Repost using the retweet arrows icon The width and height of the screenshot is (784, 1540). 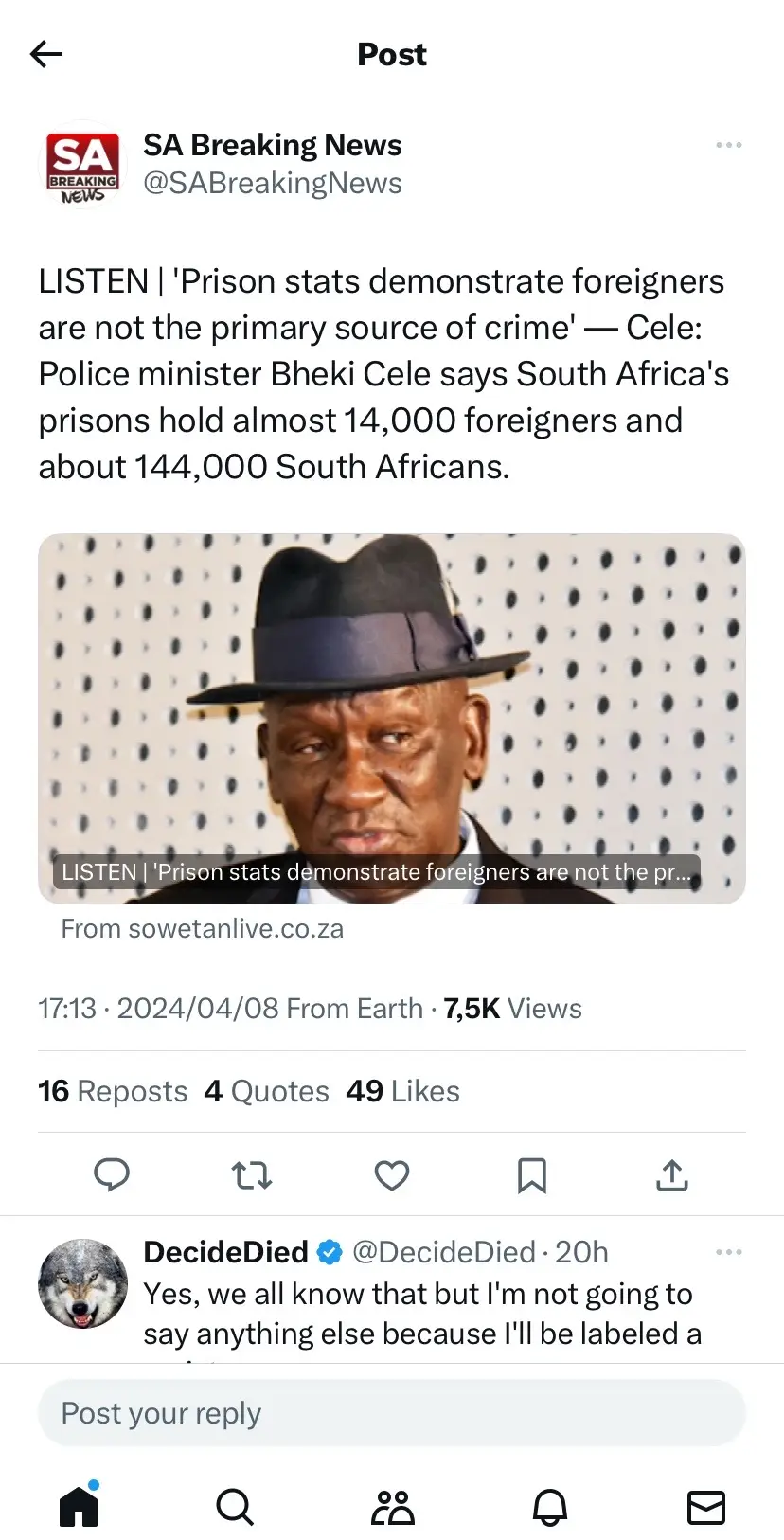coord(252,1175)
